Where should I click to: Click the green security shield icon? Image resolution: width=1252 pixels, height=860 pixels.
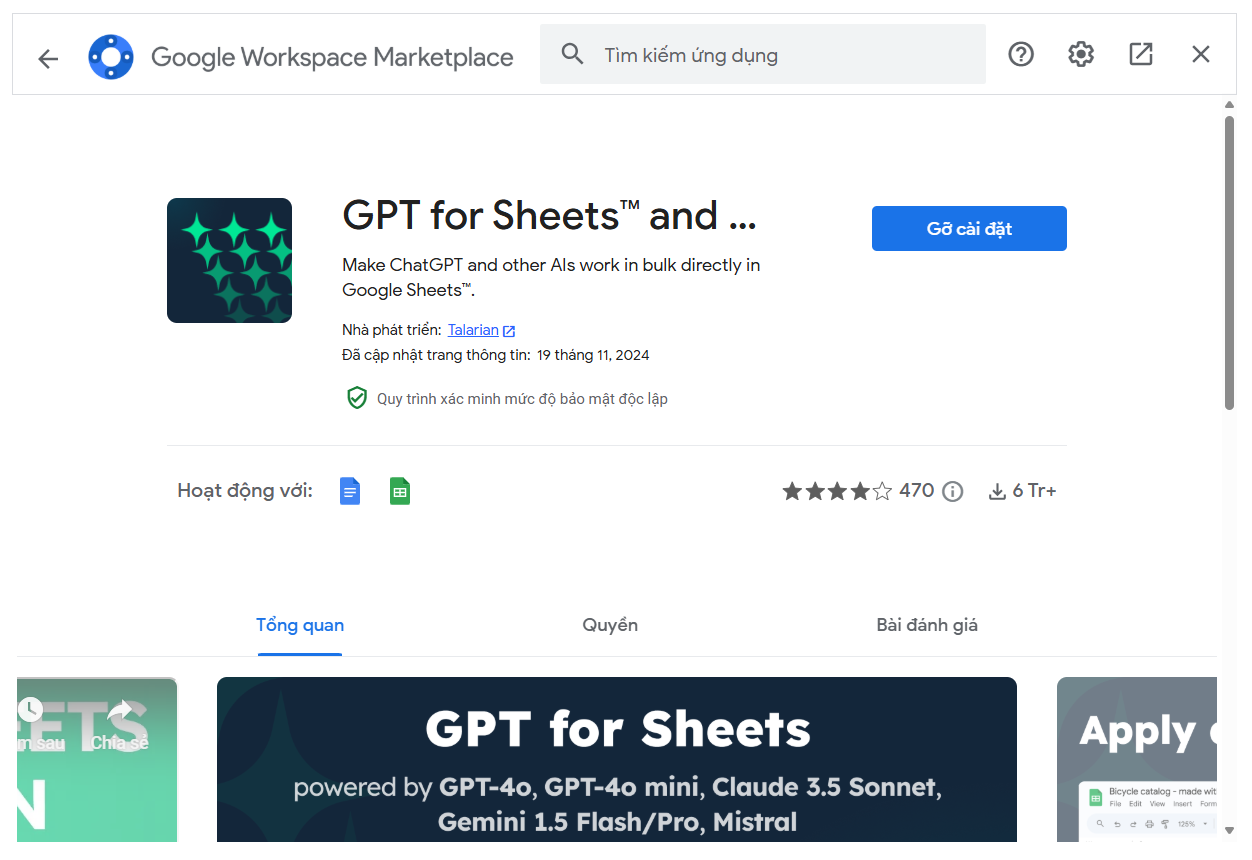pyautogui.click(x=357, y=398)
